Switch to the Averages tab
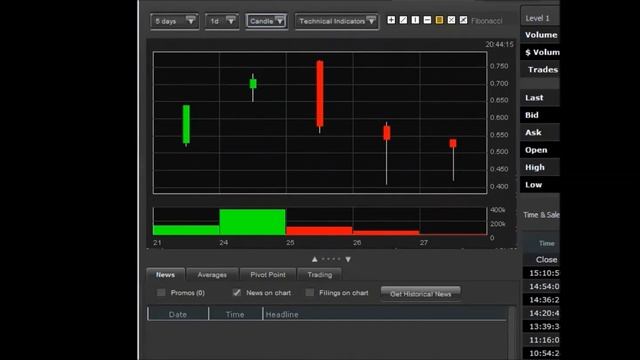640x360 pixels. tap(212, 275)
